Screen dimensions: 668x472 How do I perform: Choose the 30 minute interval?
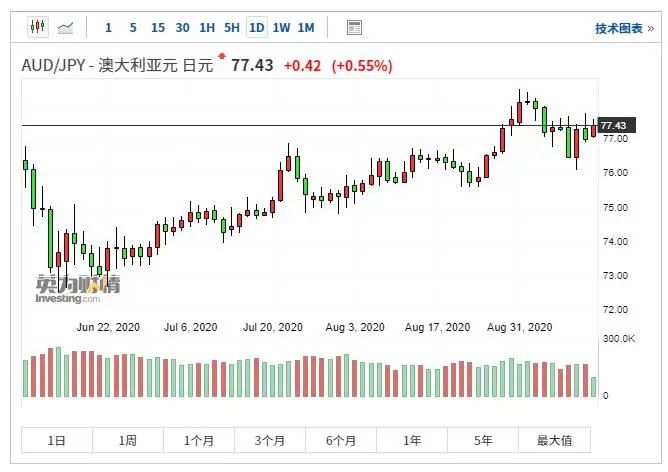pyautogui.click(x=182, y=28)
